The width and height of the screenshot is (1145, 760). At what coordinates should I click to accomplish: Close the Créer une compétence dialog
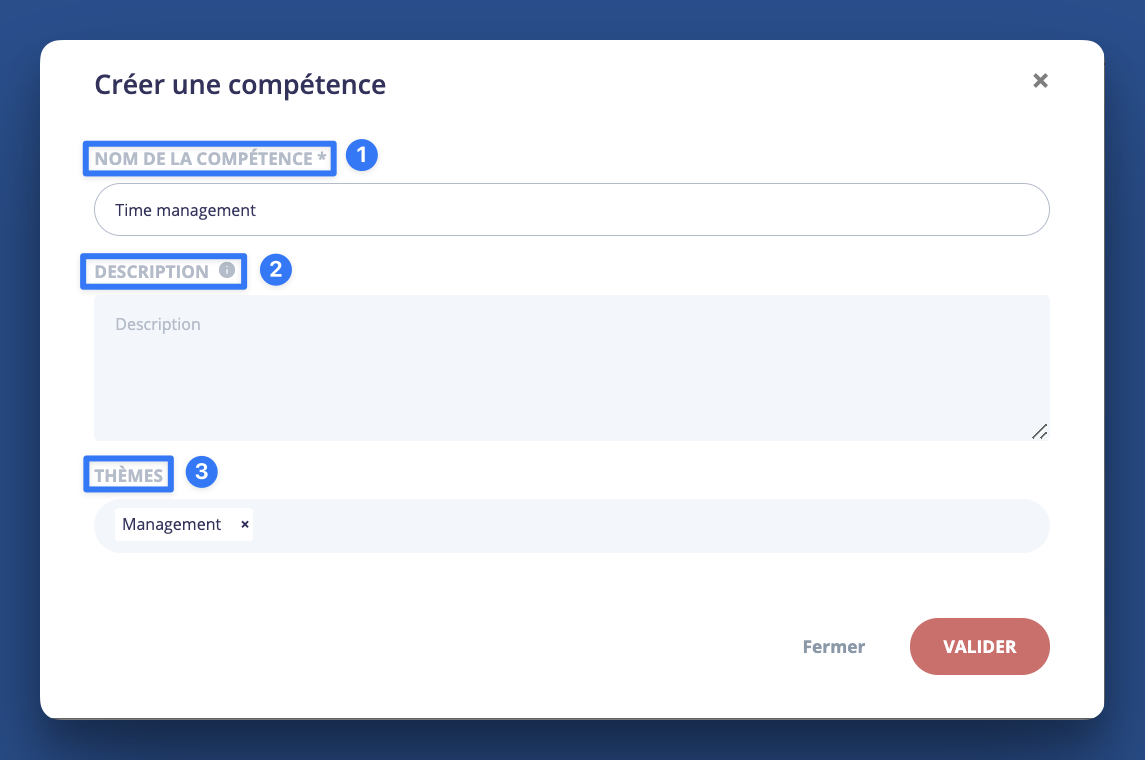pyautogui.click(x=1040, y=81)
